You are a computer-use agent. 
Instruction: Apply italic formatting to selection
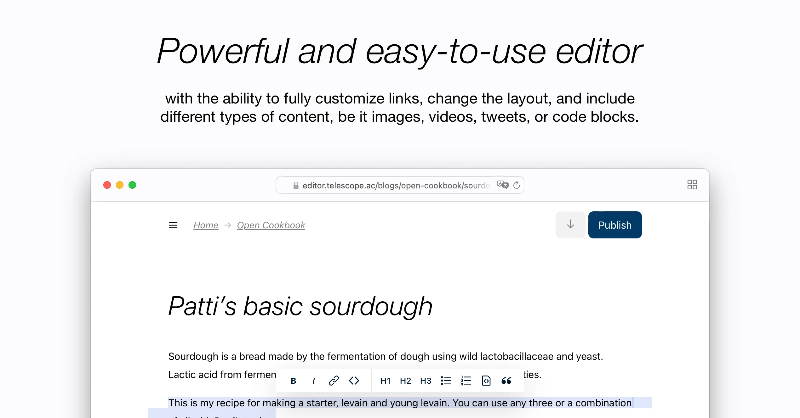[x=313, y=381]
